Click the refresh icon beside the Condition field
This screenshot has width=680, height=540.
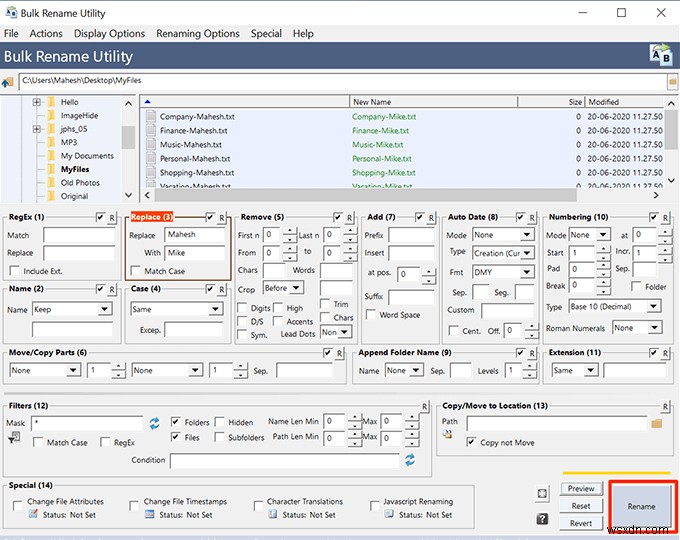click(x=409, y=460)
